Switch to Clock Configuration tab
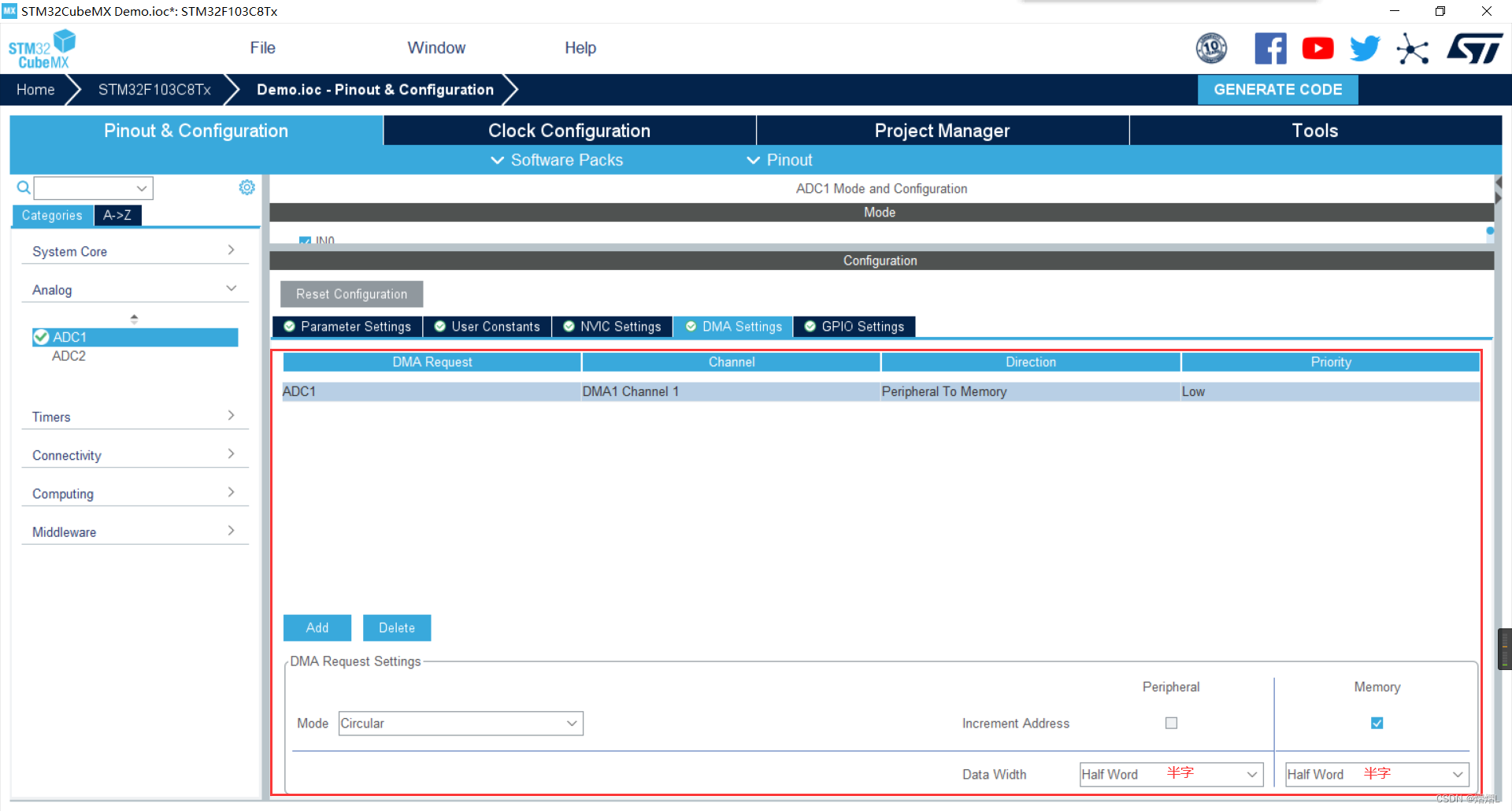The width and height of the screenshot is (1512, 811). pyautogui.click(x=569, y=131)
